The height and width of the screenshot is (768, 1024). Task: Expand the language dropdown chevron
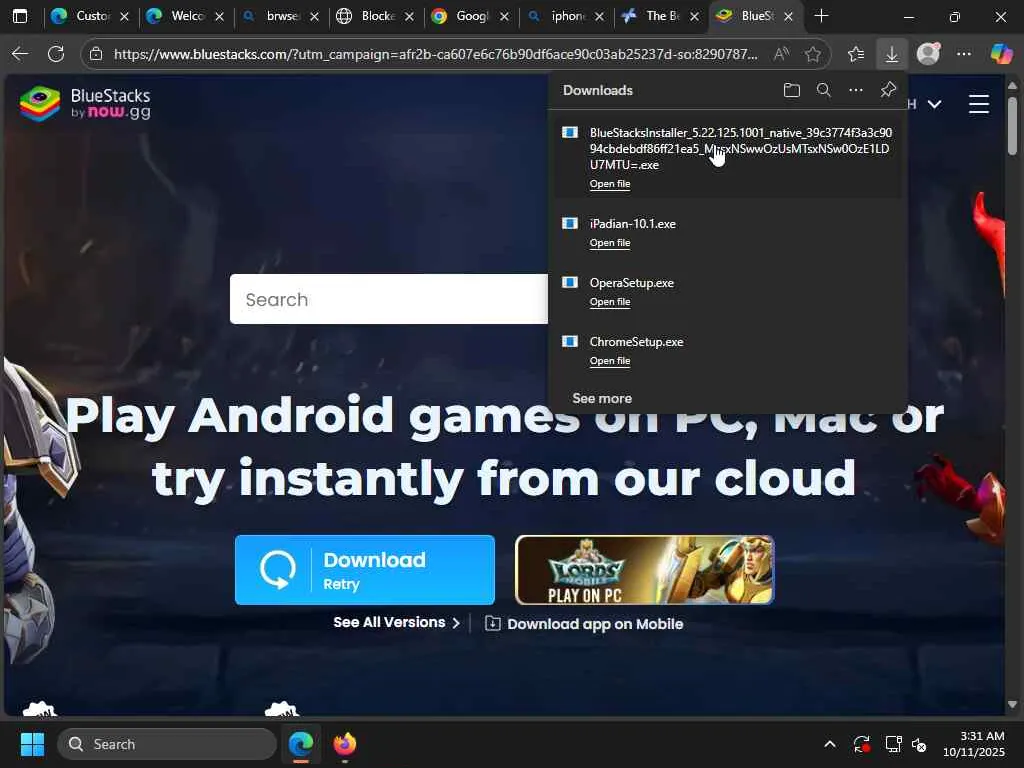pyautogui.click(x=935, y=104)
